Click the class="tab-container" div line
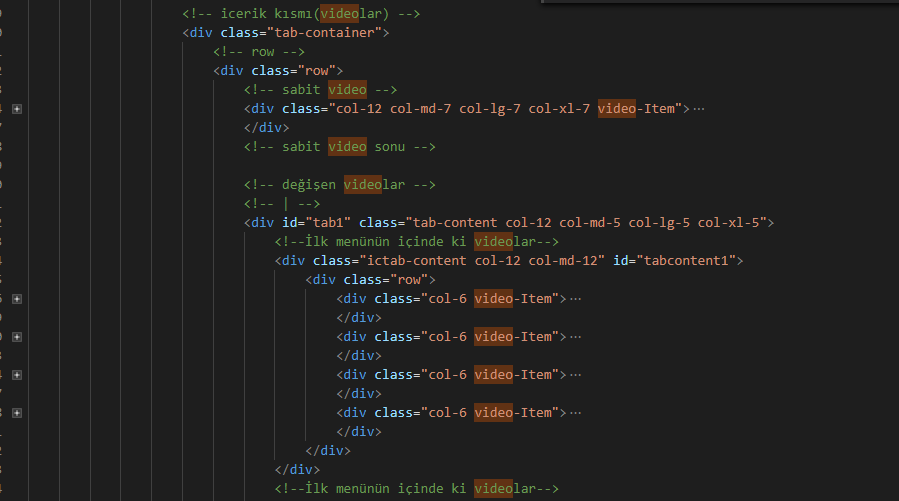Image resolution: width=899 pixels, height=501 pixels. pyautogui.click(x=286, y=33)
